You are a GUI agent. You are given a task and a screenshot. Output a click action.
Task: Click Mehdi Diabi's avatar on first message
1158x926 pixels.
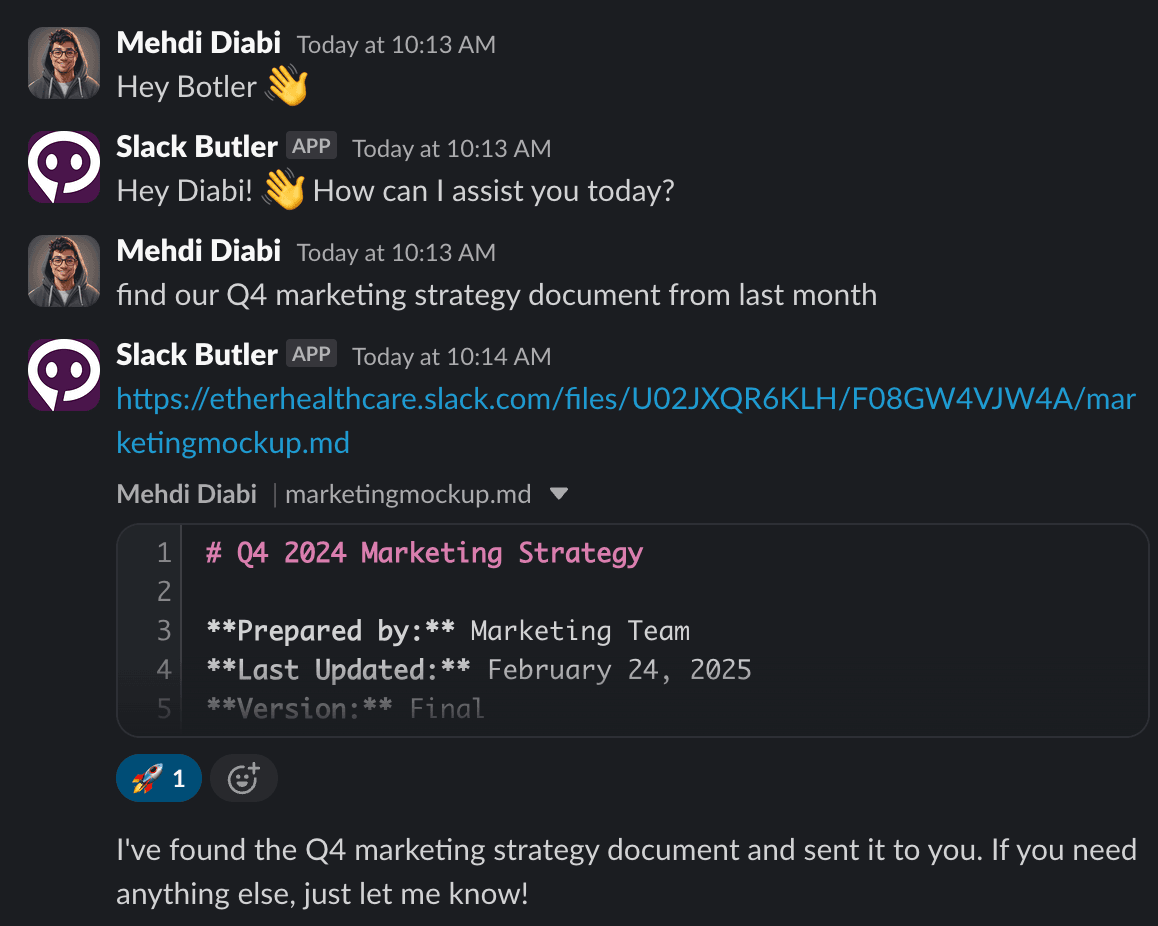click(x=64, y=64)
